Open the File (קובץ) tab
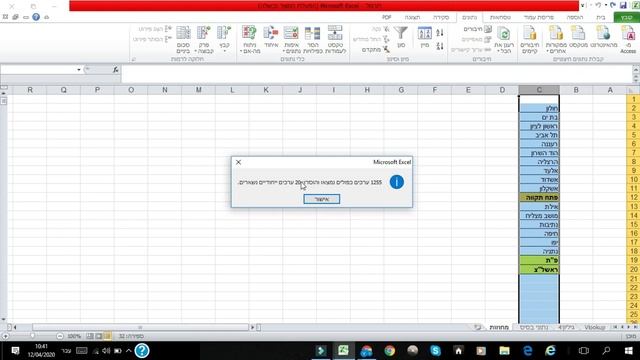This screenshot has width=640, height=360. pos(627,17)
